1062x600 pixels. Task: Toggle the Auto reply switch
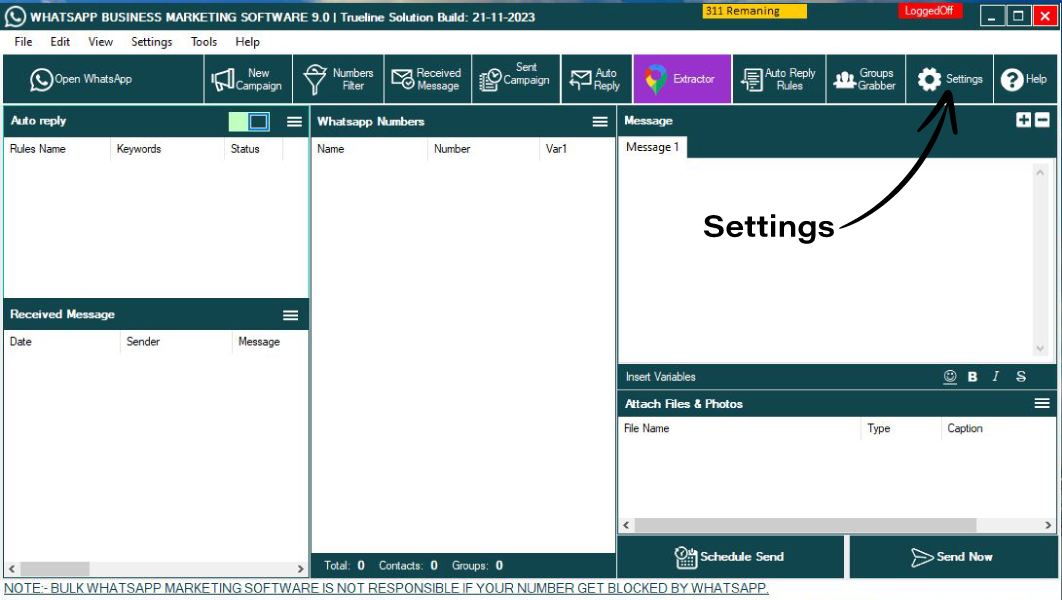pos(249,122)
